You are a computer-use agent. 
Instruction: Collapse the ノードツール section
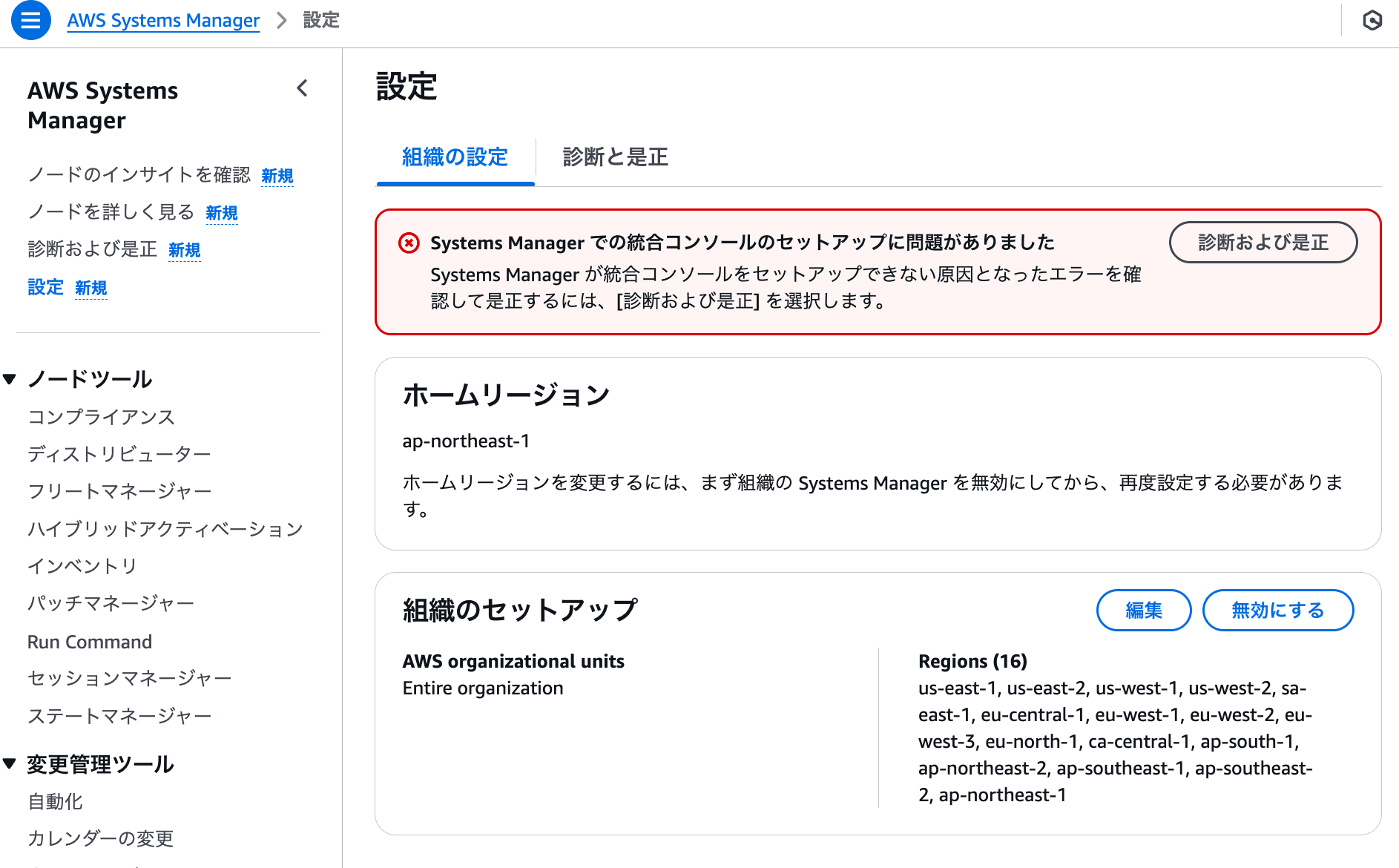pyautogui.click(x=10, y=379)
